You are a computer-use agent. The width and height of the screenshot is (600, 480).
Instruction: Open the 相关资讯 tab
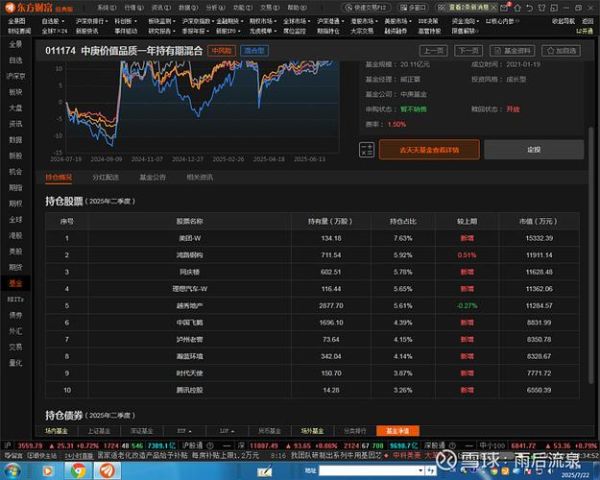199,177
